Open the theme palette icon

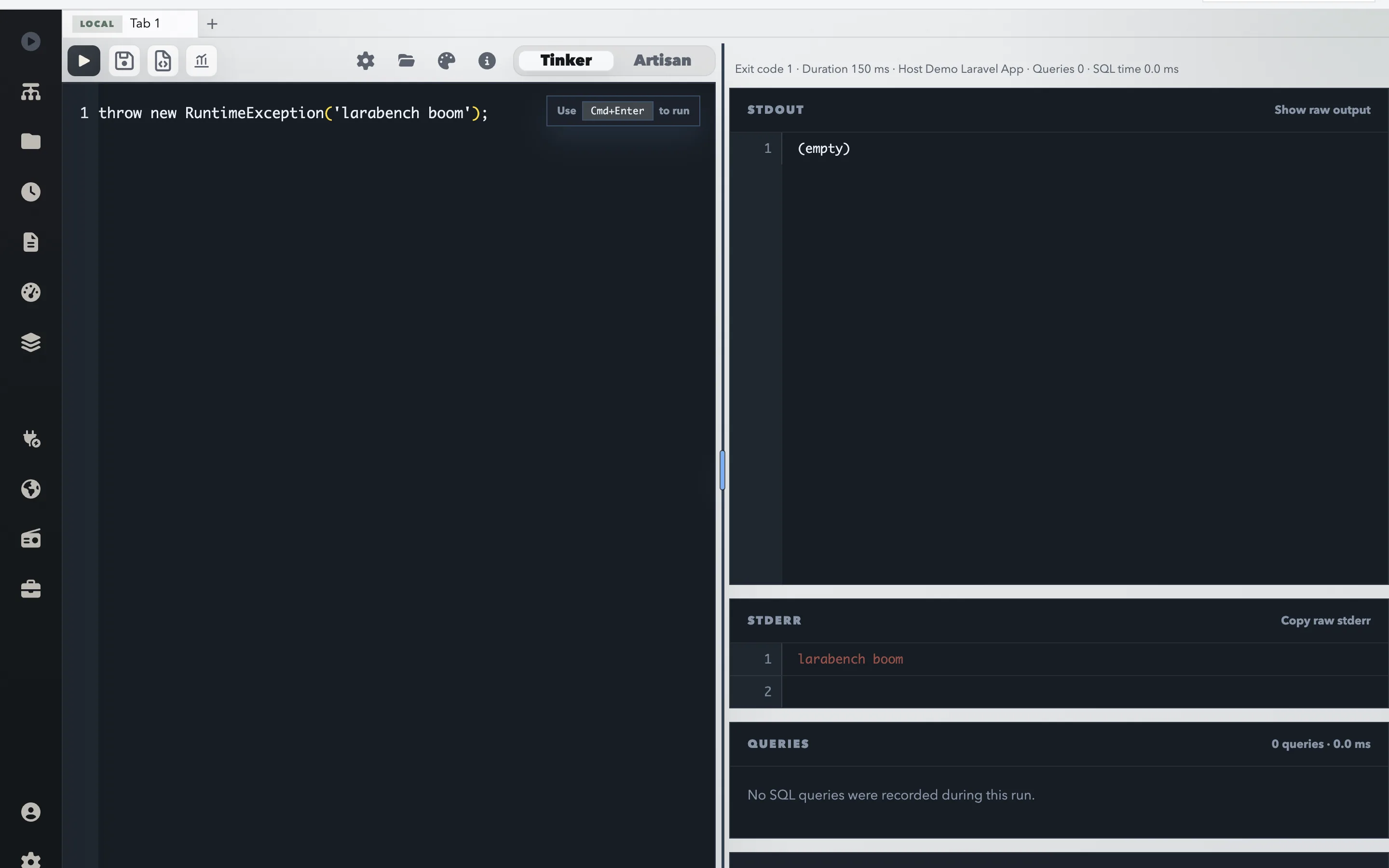tap(447, 60)
